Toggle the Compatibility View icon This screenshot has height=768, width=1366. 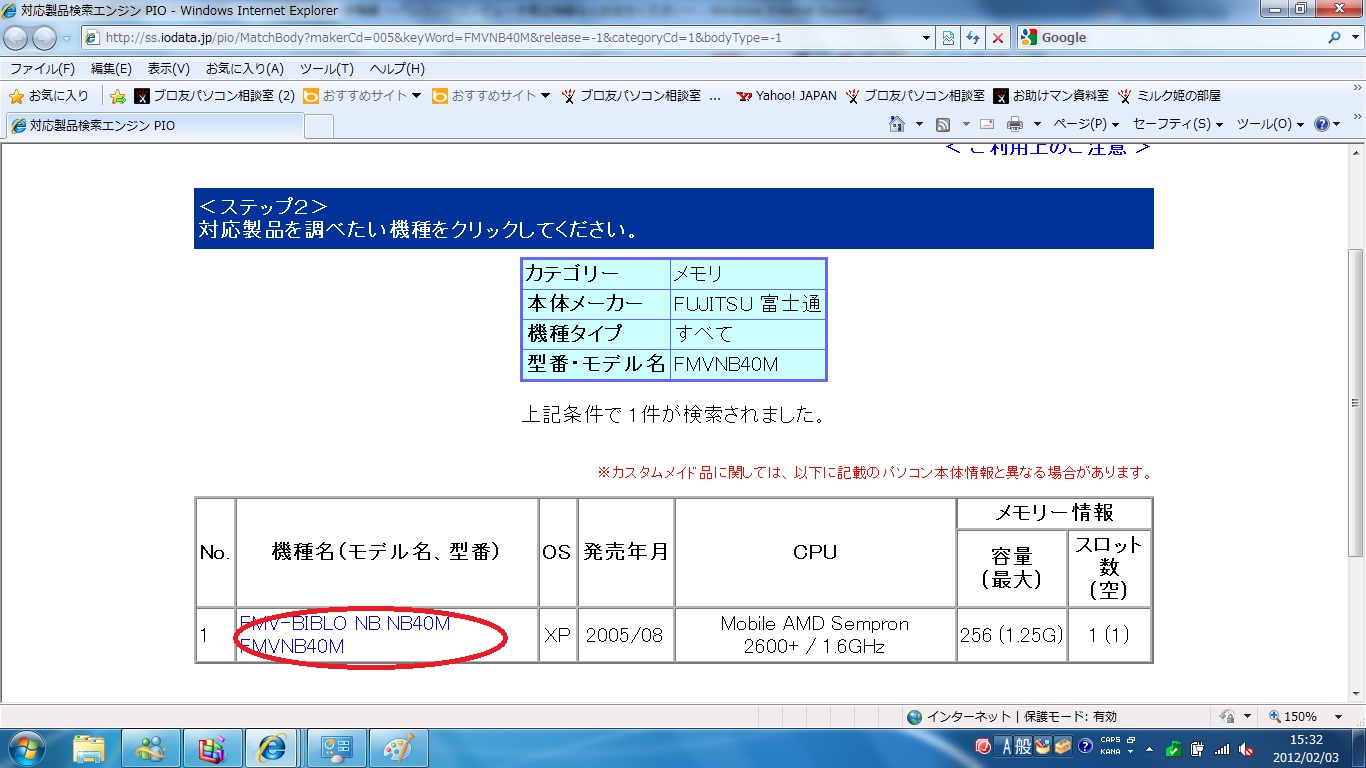(948, 38)
